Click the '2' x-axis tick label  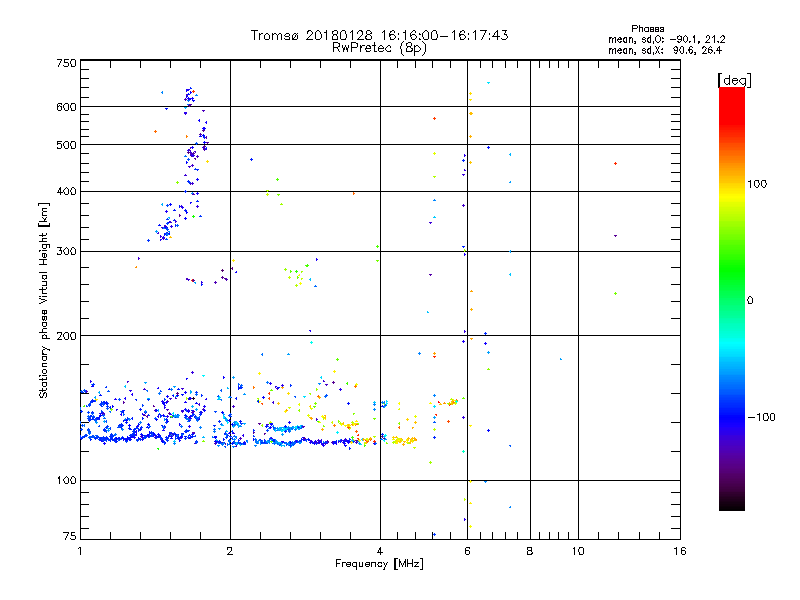click(230, 551)
